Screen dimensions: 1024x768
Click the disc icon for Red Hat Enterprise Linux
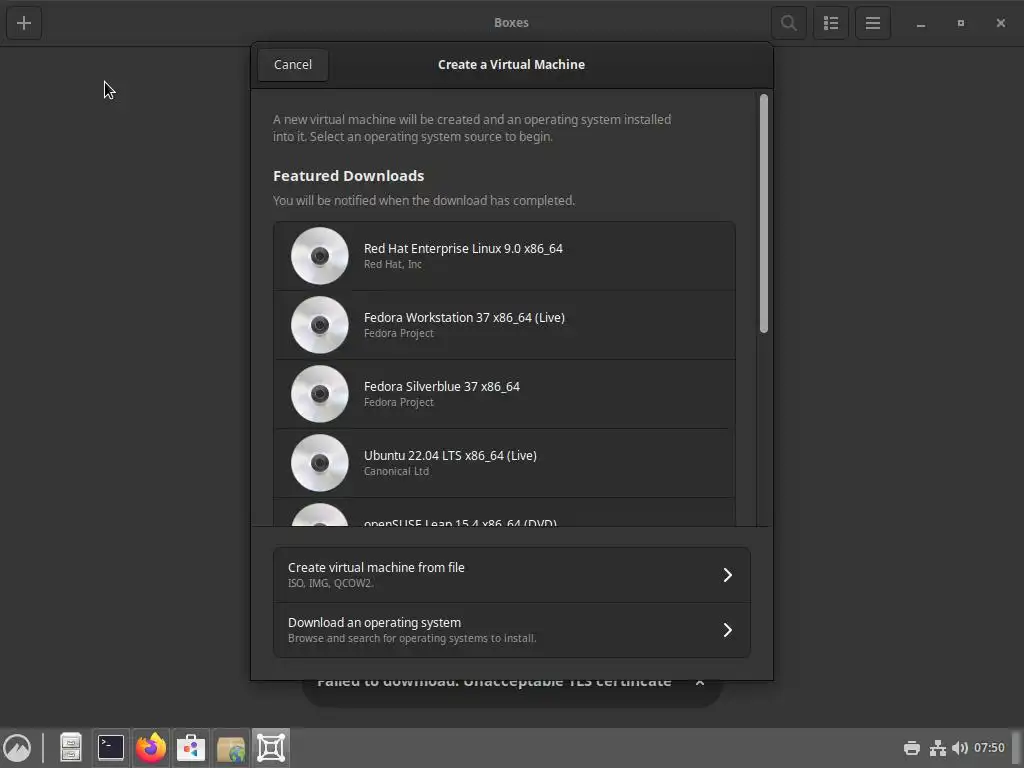pyautogui.click(x=319, y=256)
